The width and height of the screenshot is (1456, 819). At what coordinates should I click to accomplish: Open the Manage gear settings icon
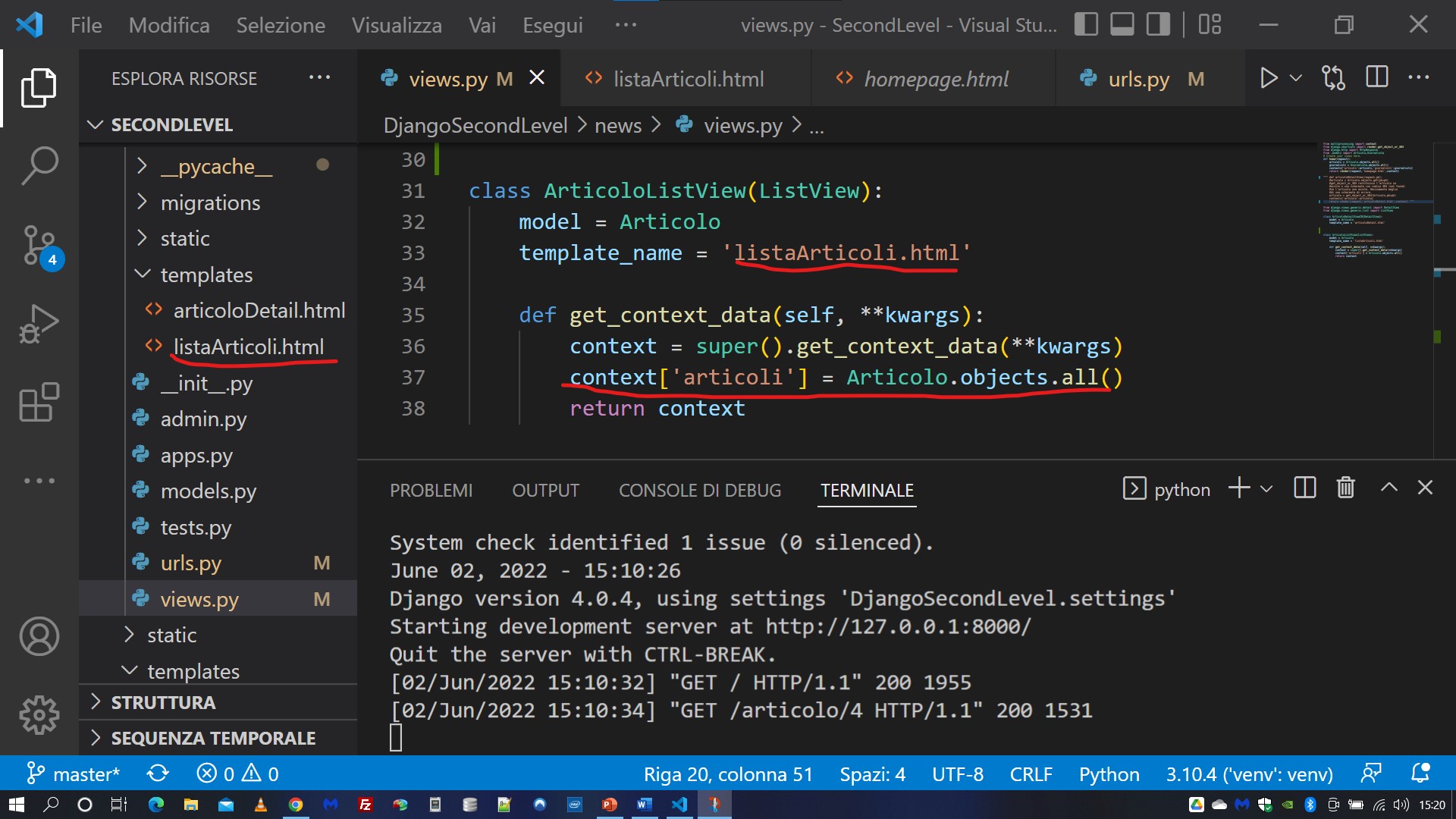point(39,715)
